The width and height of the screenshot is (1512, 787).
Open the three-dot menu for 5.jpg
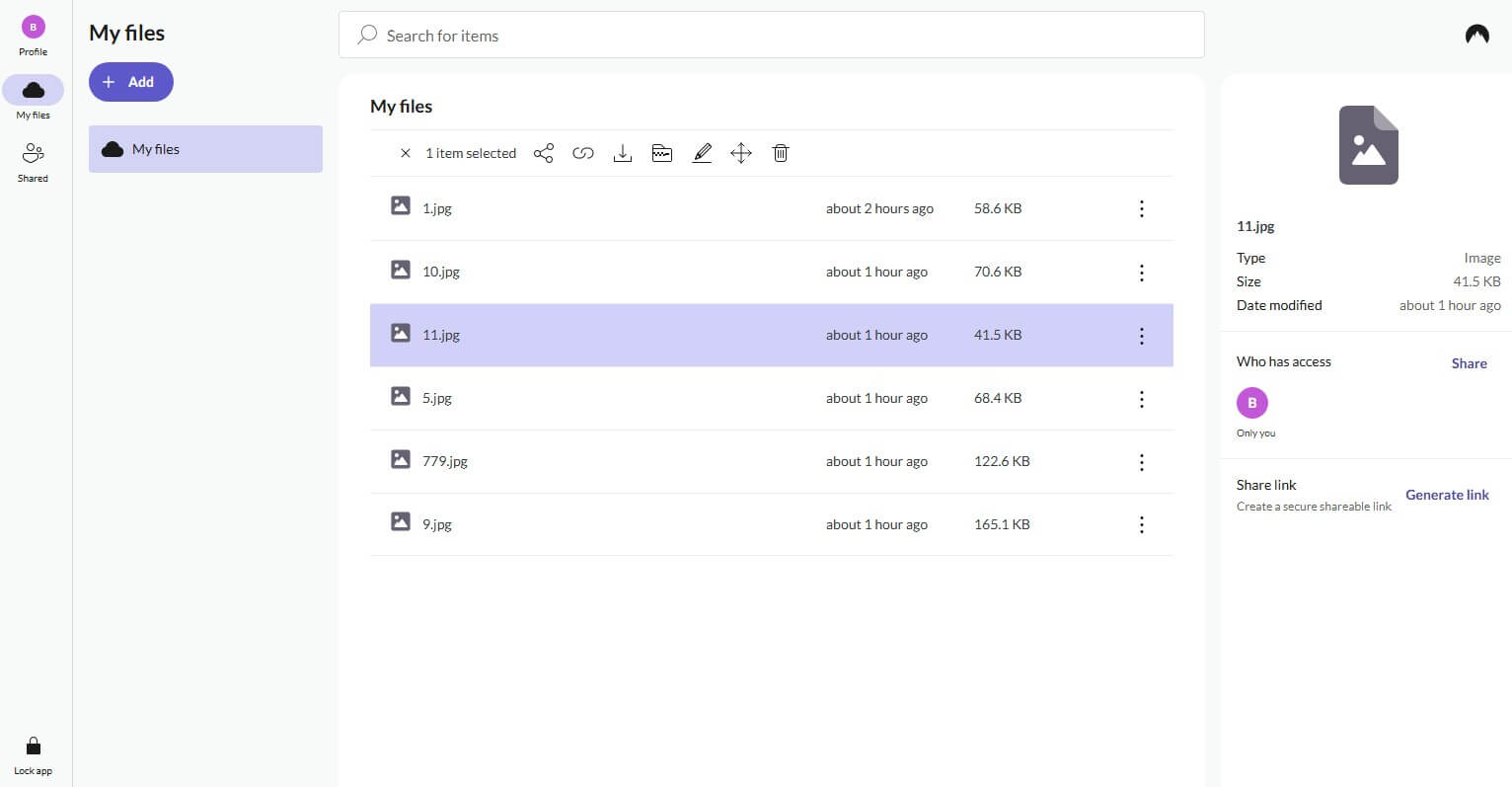coord(1142,398)
